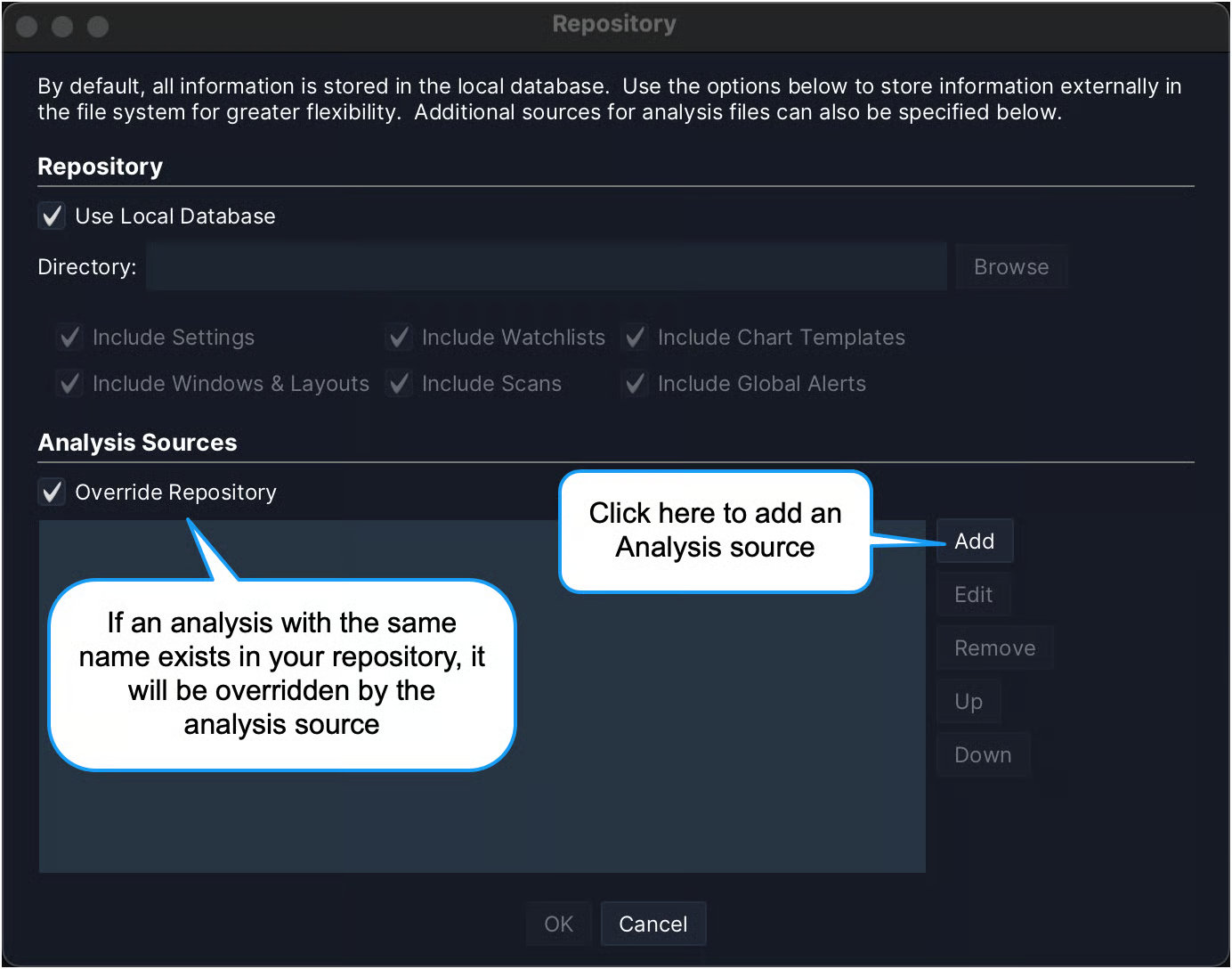
Task: Close the Repository window with red button
Action: coord(28,27)
